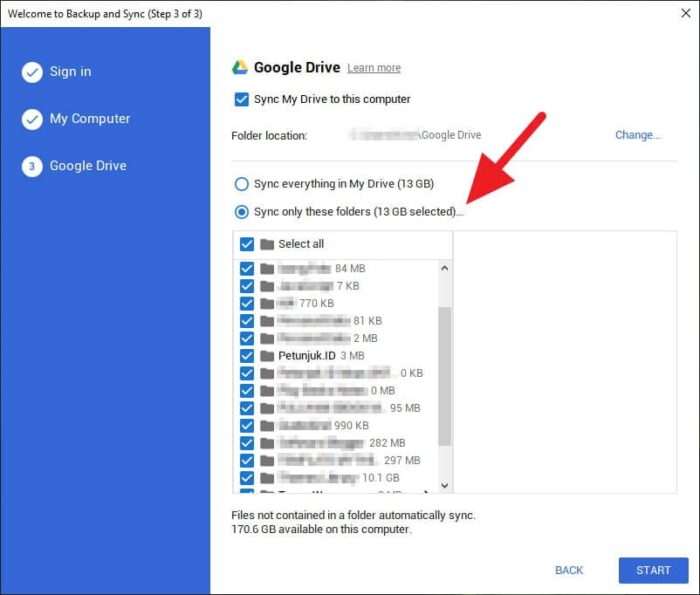The width and height of the screenshot is (700, 595).
Task: Uncheck the 297 MB folder checkbox
Action: (247, 461)
